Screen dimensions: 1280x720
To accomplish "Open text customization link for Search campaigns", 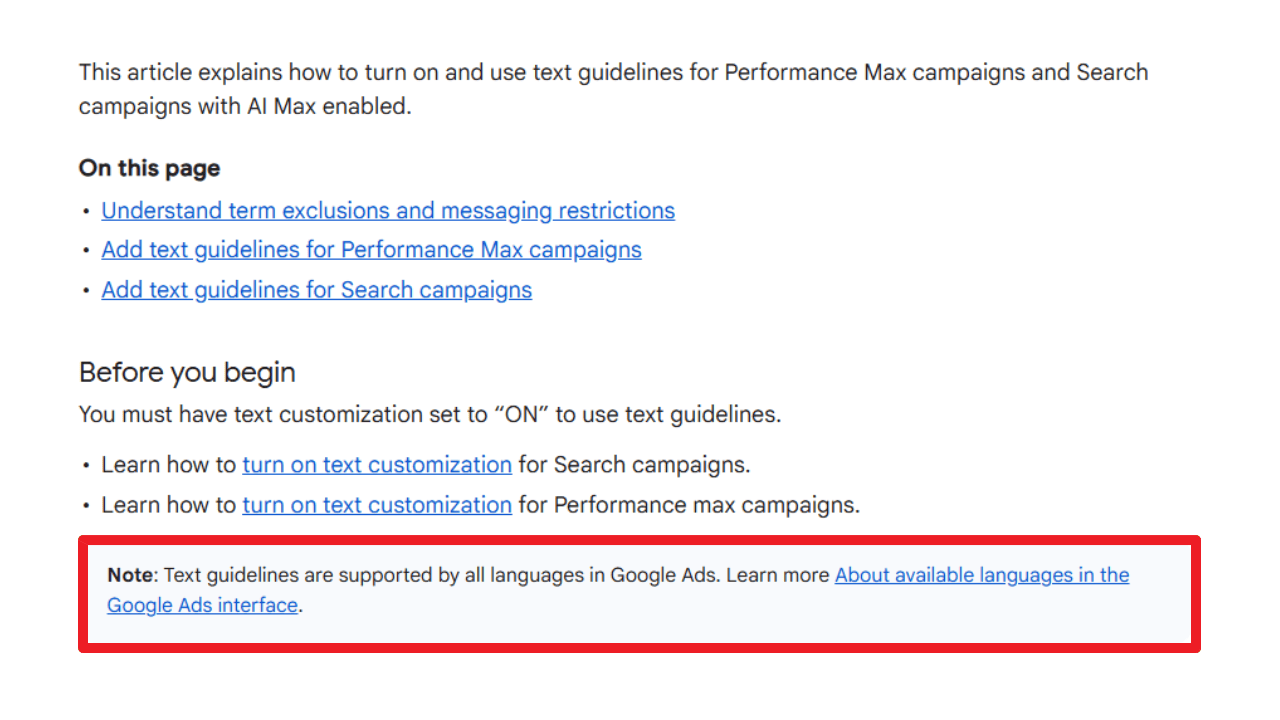I will pos(377,465).
